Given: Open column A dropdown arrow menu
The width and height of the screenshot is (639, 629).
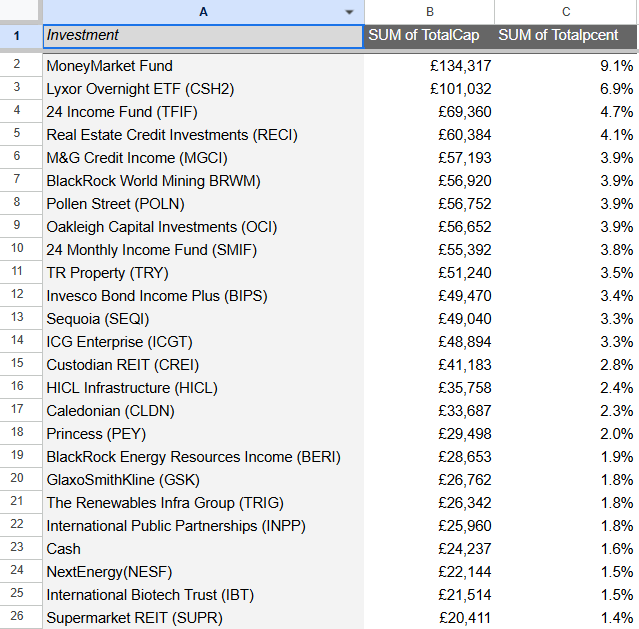Looking at the screenshot, I should tap(349, 12).
